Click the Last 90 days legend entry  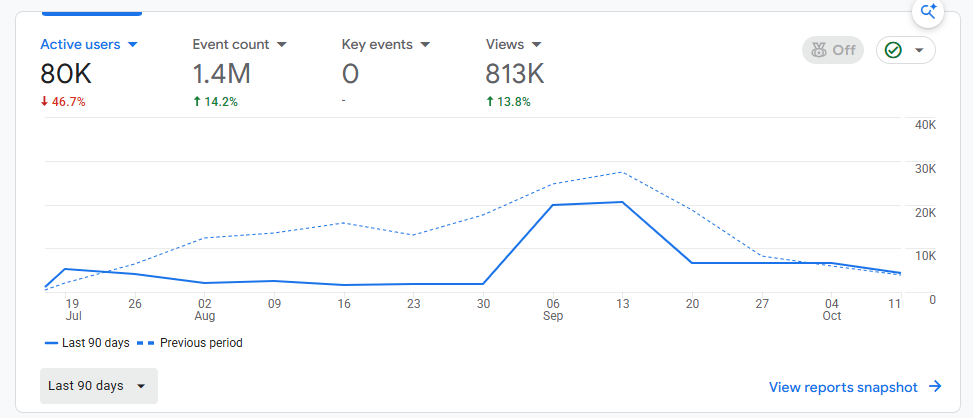click(x=87, y=343)
